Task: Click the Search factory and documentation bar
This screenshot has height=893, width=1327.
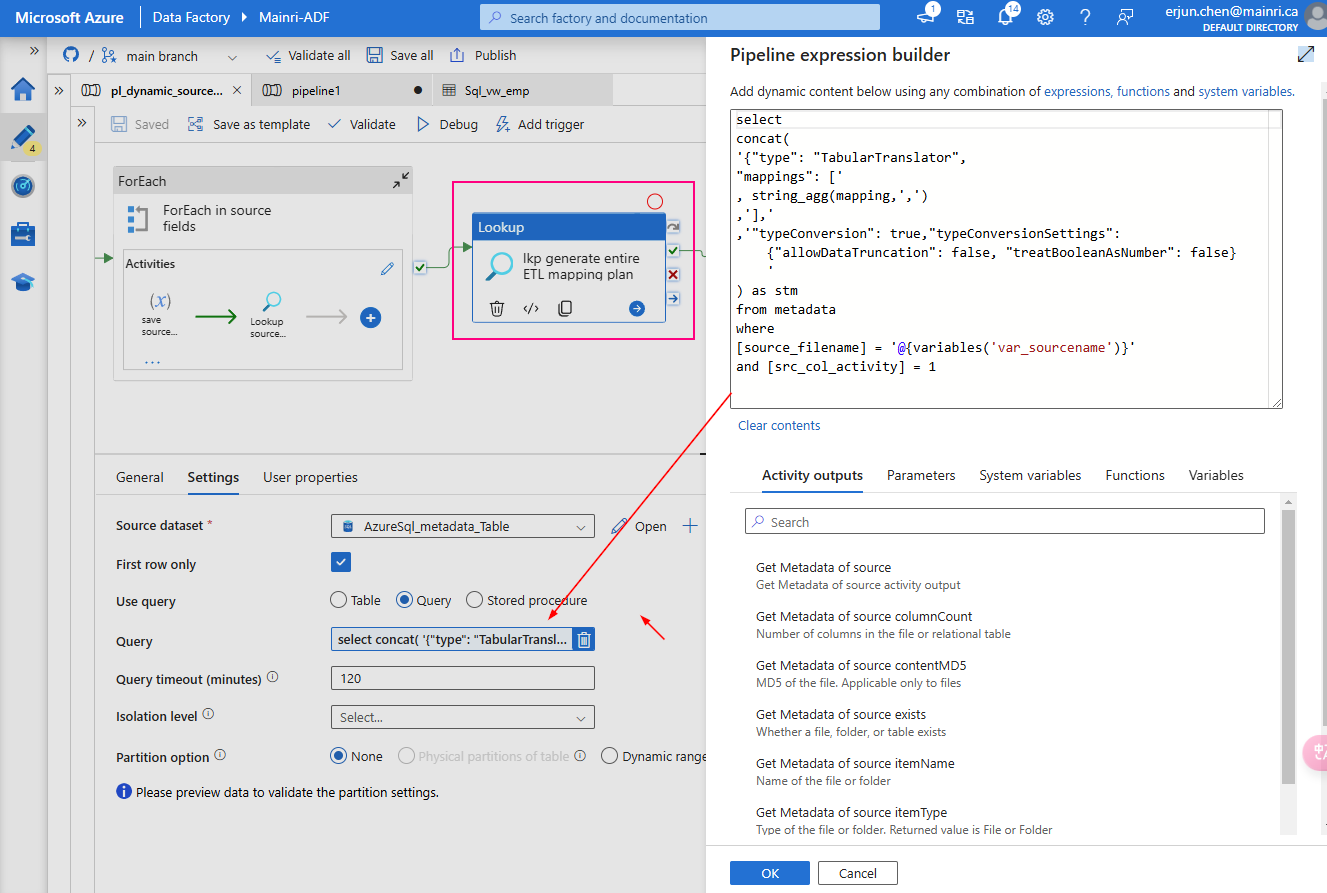Action: (679, 17)
